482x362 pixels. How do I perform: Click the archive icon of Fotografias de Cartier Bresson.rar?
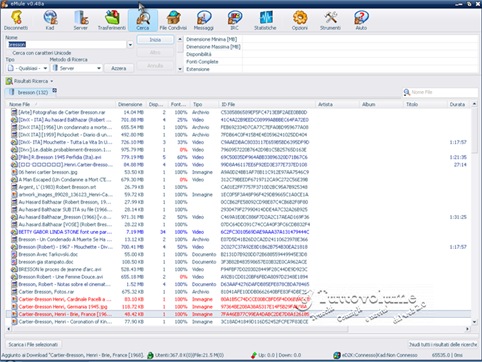14,112
